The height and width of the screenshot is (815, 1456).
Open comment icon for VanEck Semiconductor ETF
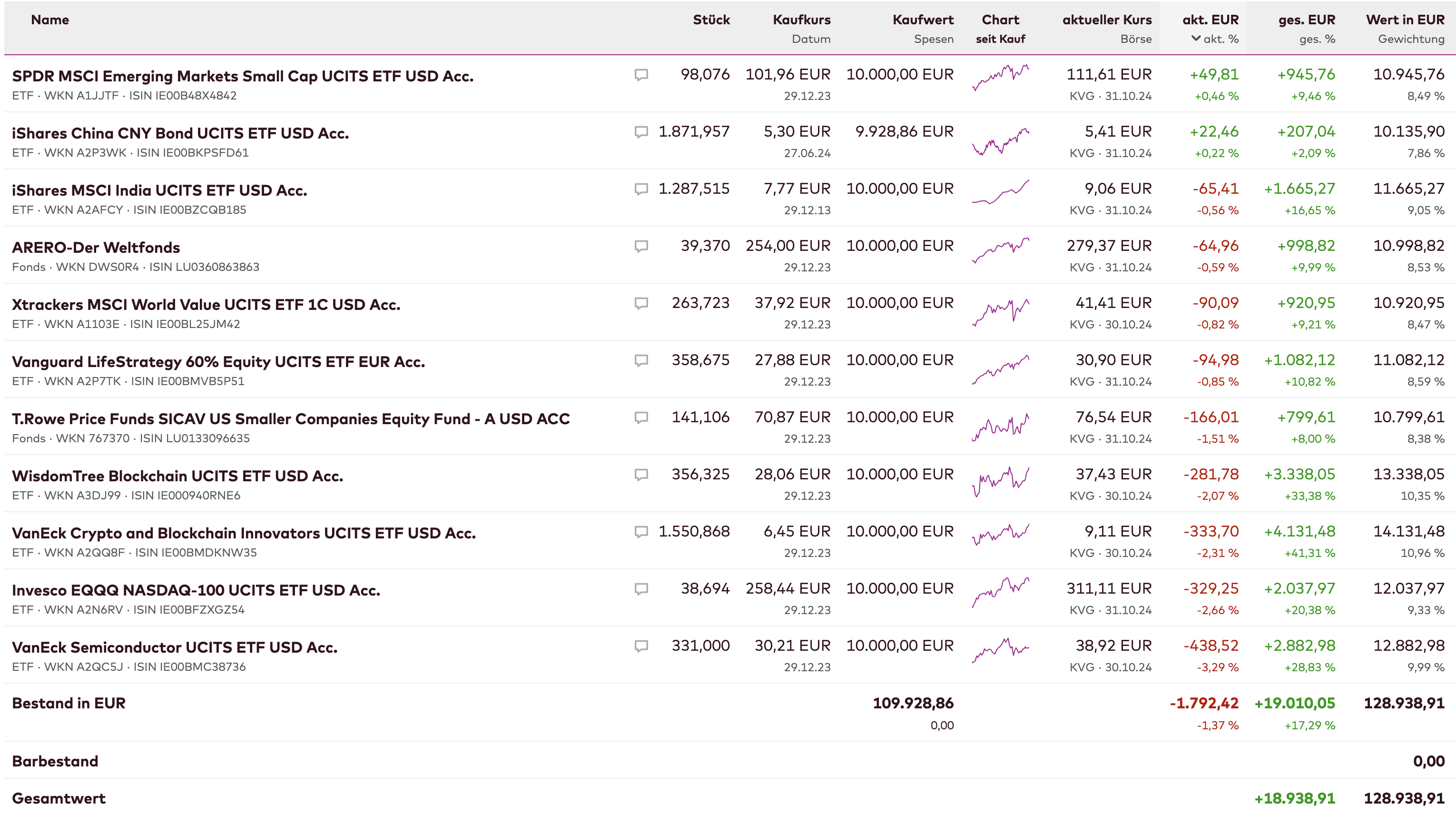coord(641,646)
